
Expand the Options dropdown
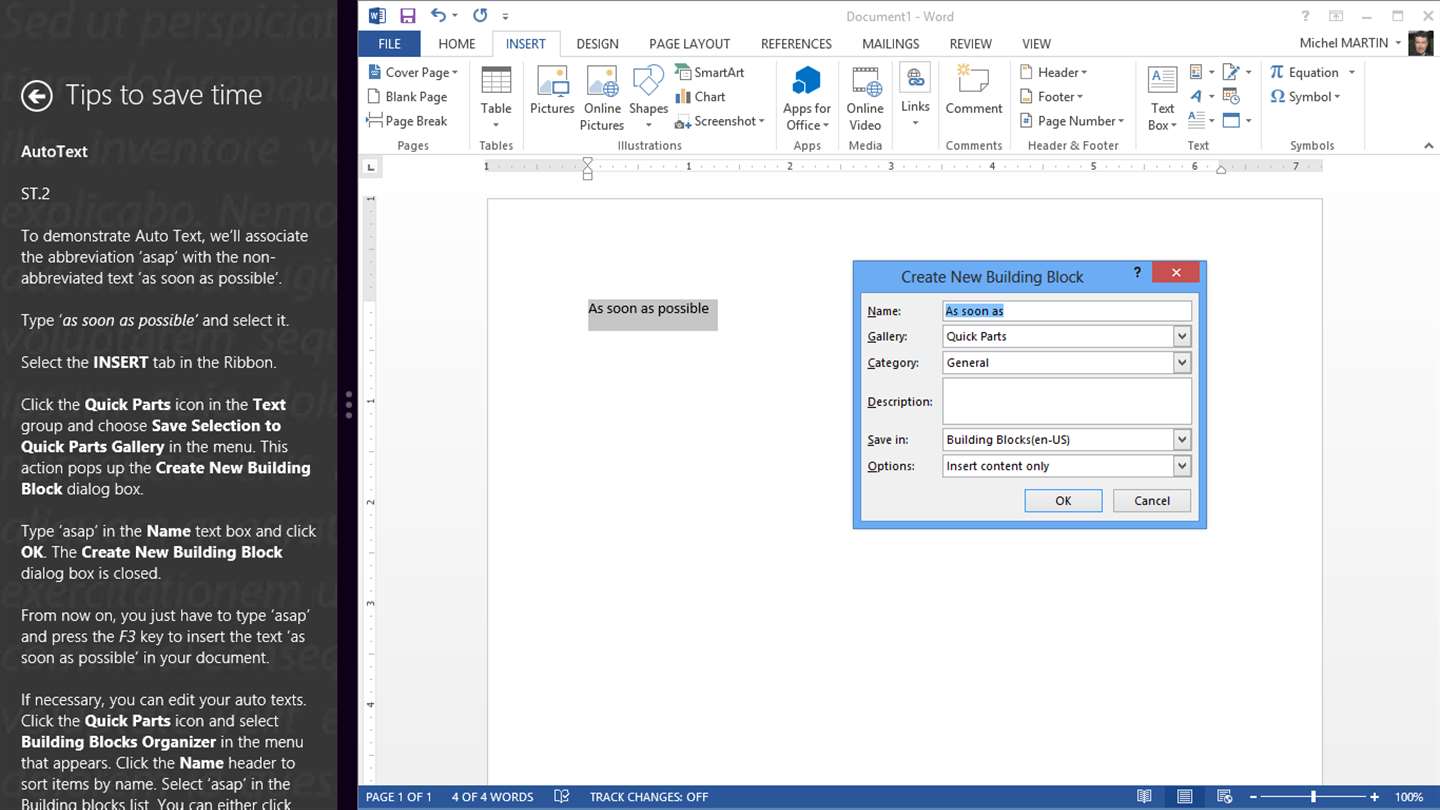pos(1182,466)
